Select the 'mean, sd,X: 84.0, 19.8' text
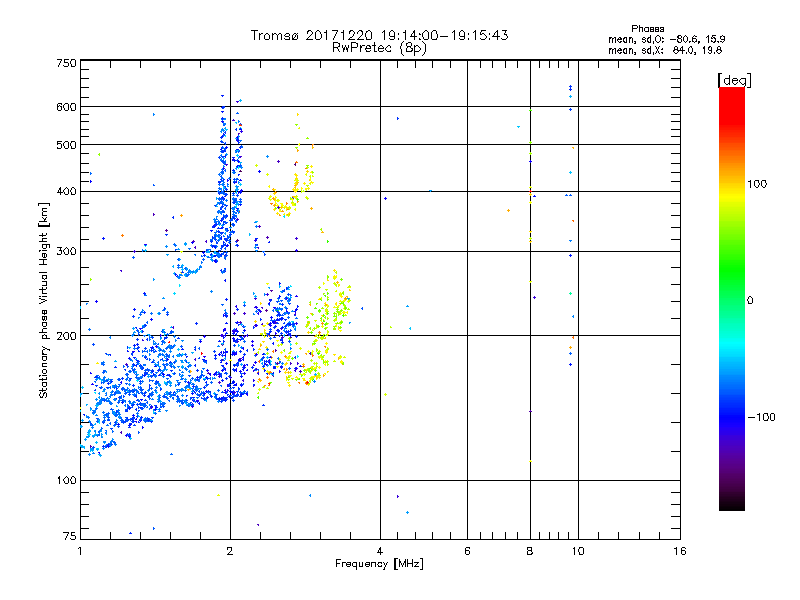Screen dimensions: 800x600 pyautogui.click(x=665, y=50)
